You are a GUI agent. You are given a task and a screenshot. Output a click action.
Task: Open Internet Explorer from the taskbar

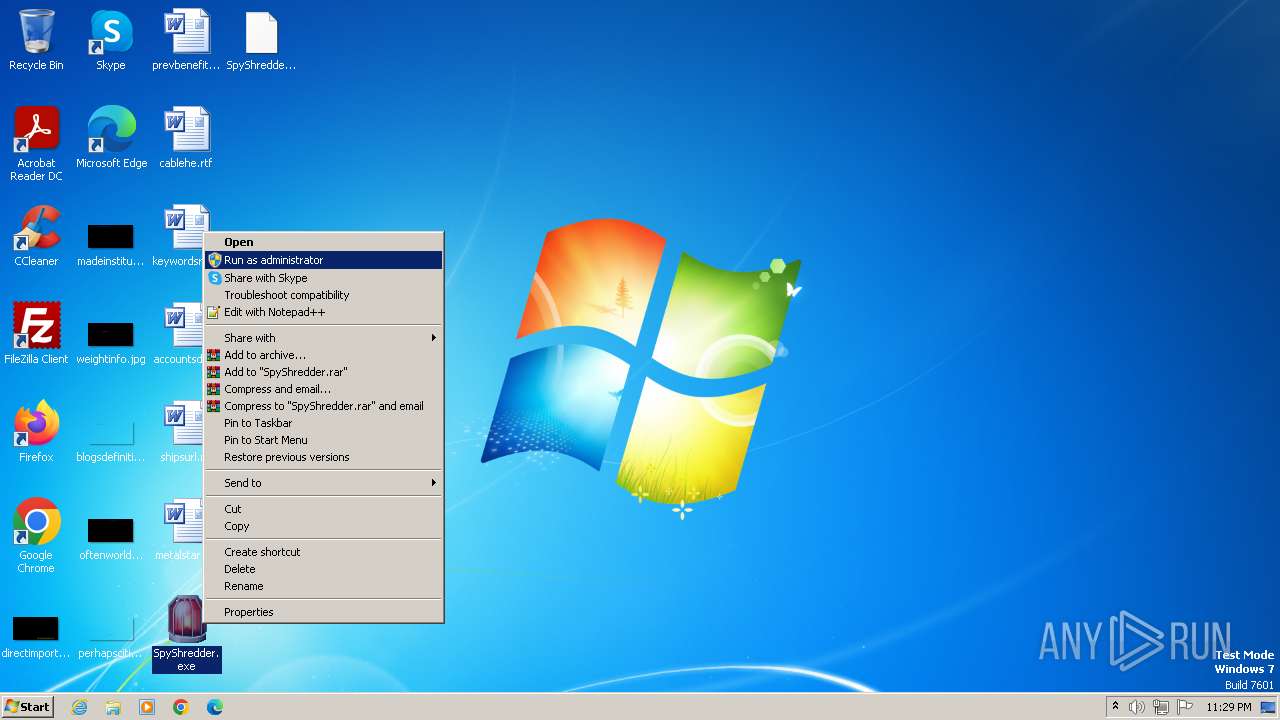point(79,707)
